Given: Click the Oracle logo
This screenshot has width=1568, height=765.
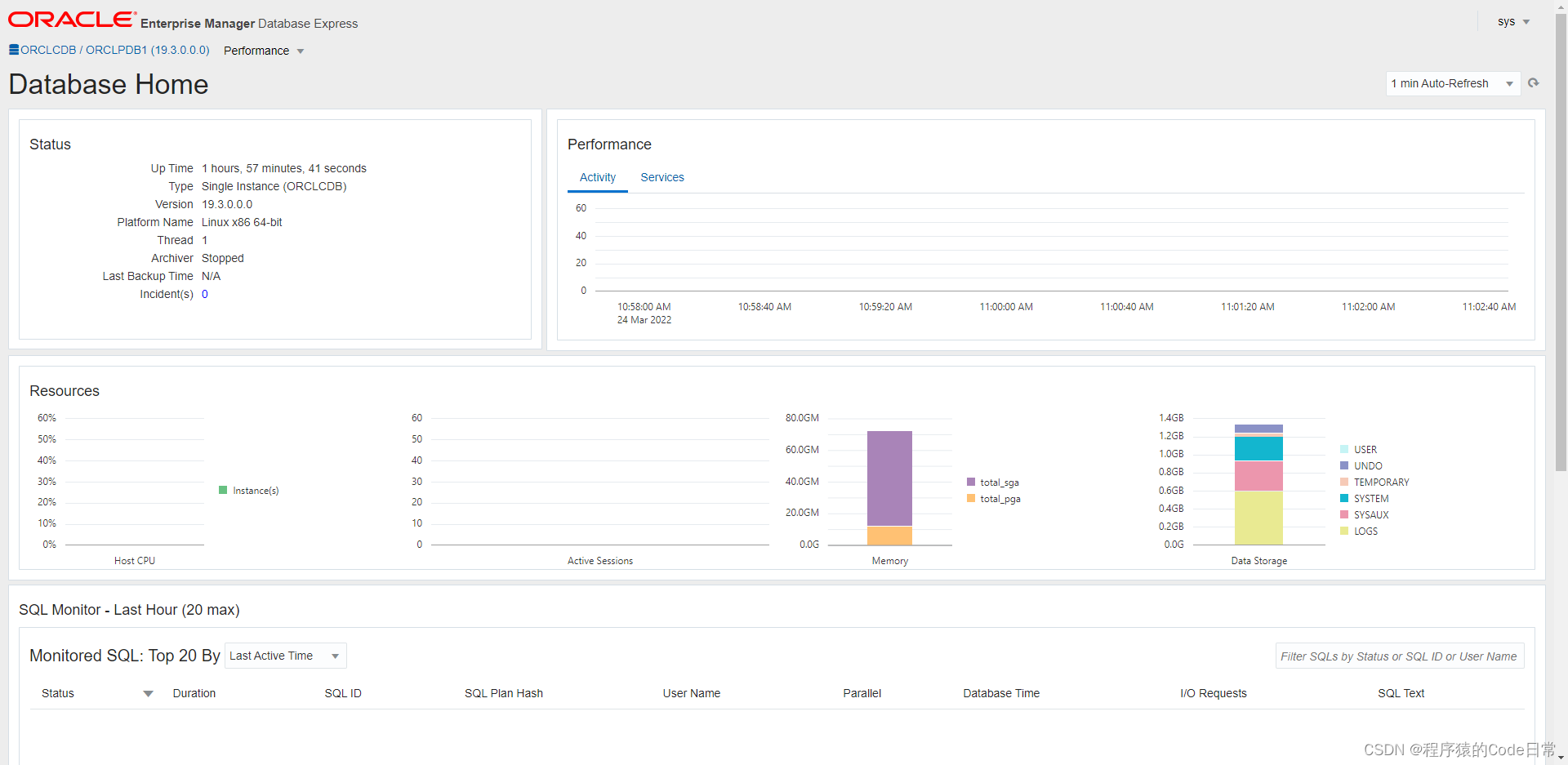Looking at the screenshot, I should (x=72, y=20).
